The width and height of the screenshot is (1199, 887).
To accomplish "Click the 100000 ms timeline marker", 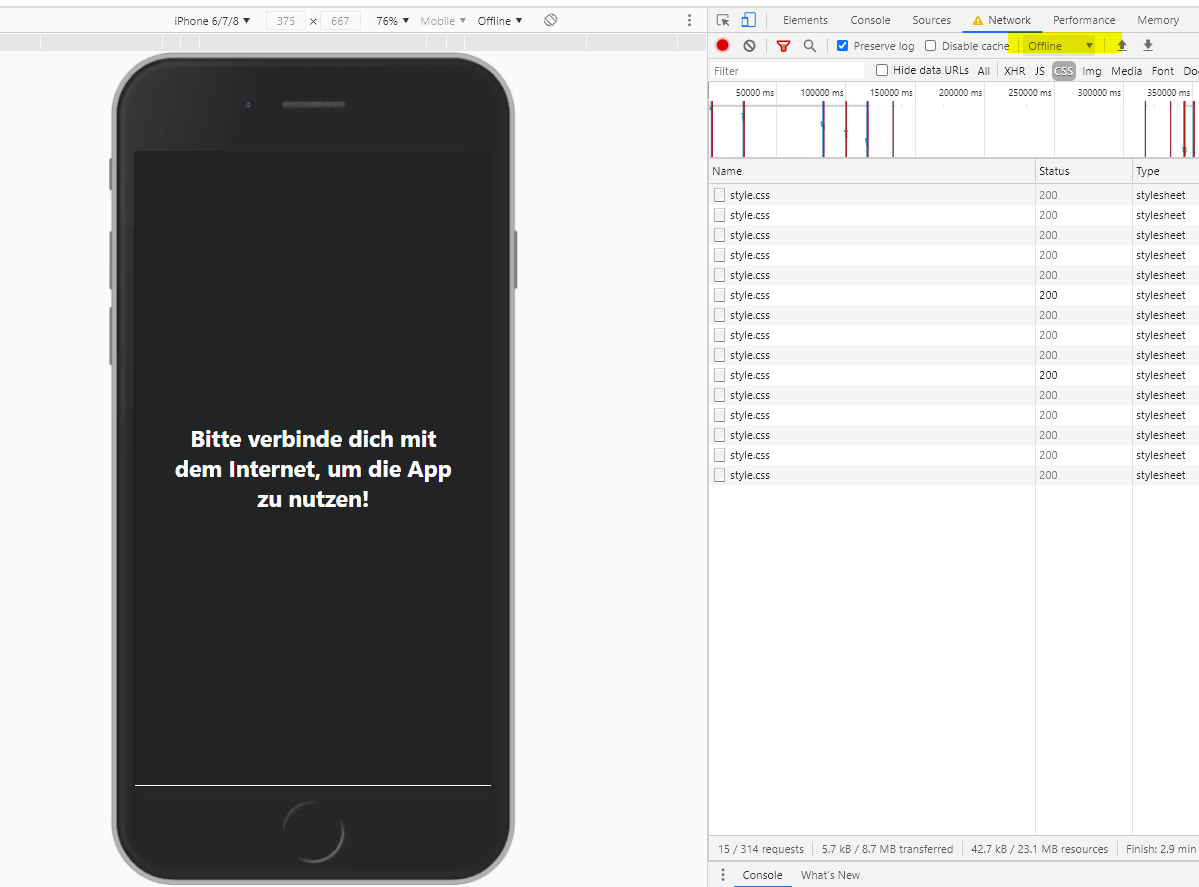I will pyautogui.click(x=821, y=93).
